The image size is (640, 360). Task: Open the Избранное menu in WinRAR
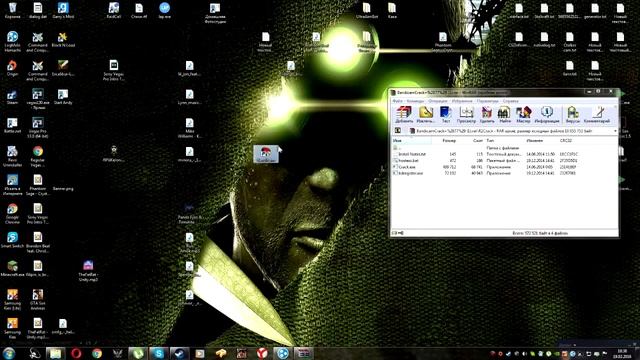pyautogui.click(x=462, y=101)
